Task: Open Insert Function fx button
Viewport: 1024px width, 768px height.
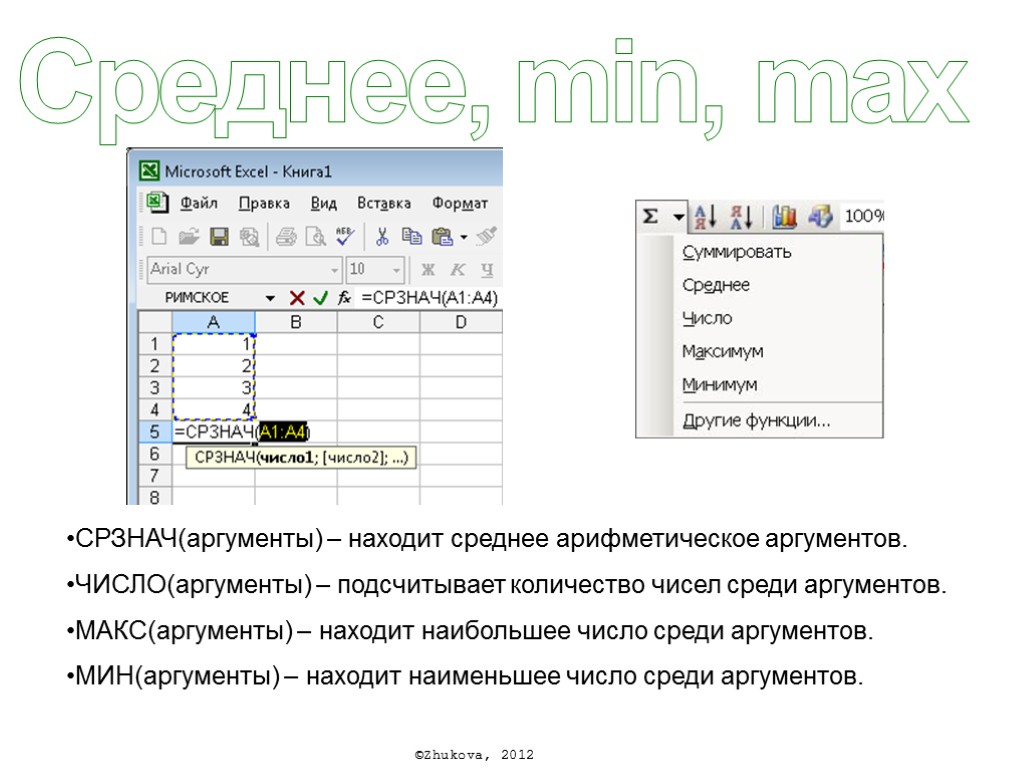Action: pyautogui.click(x=344, y=298)
